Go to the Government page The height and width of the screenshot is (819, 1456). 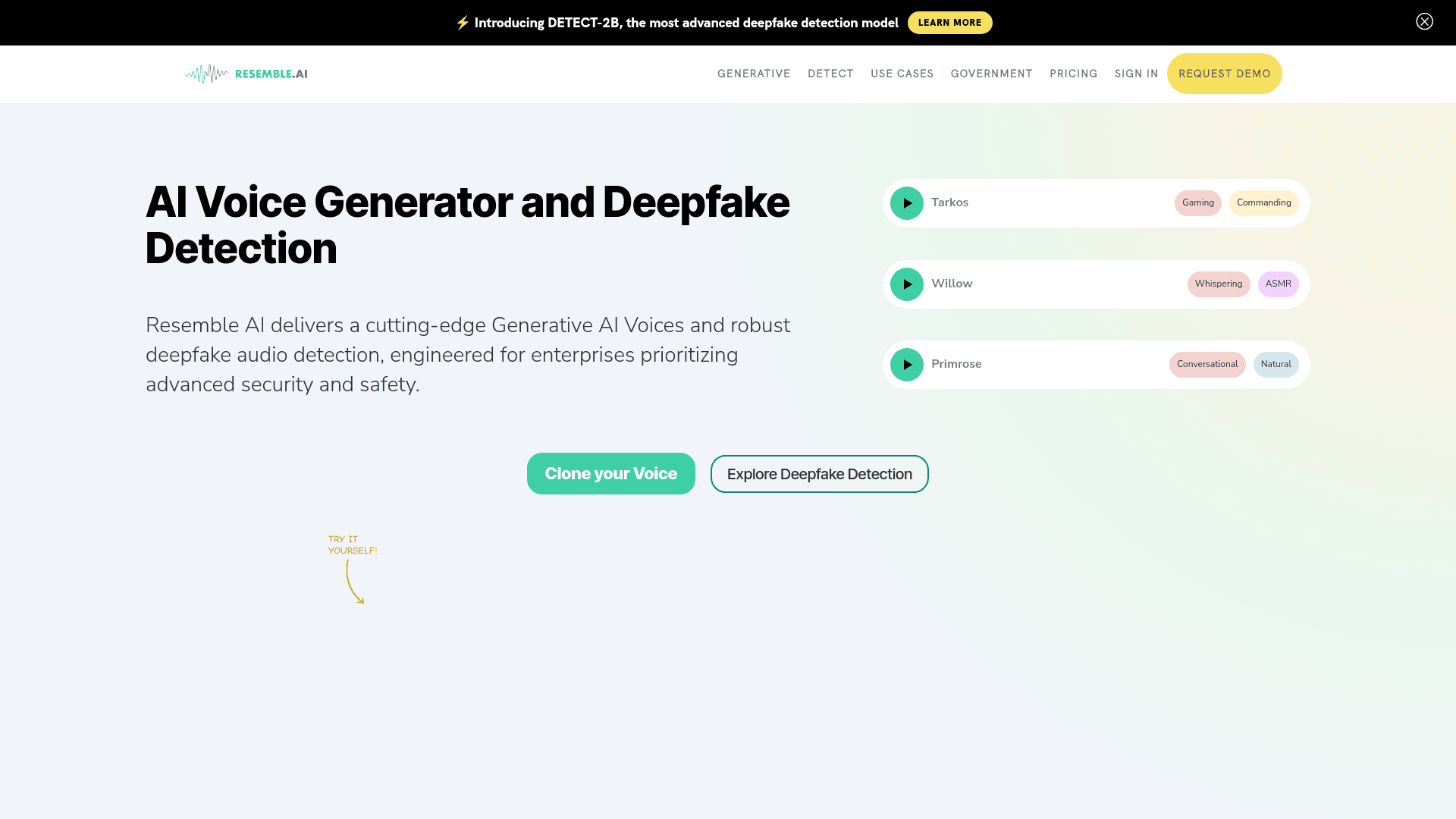991,74
